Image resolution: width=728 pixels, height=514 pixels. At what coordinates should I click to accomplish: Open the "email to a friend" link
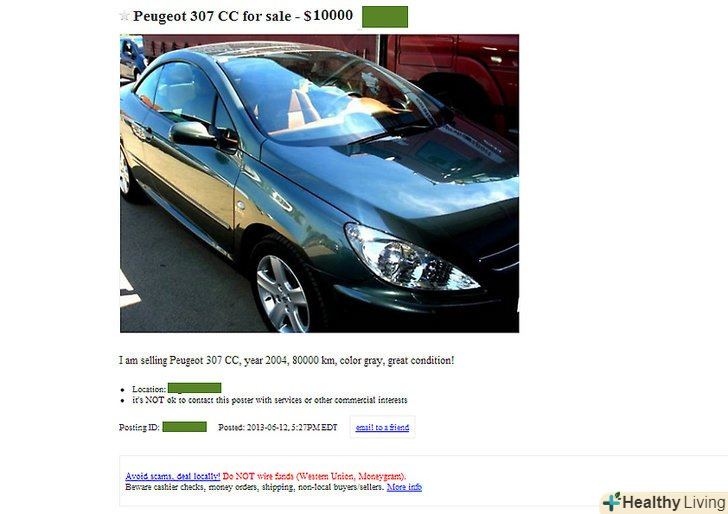pyautogui.click(x=382, y=427)
